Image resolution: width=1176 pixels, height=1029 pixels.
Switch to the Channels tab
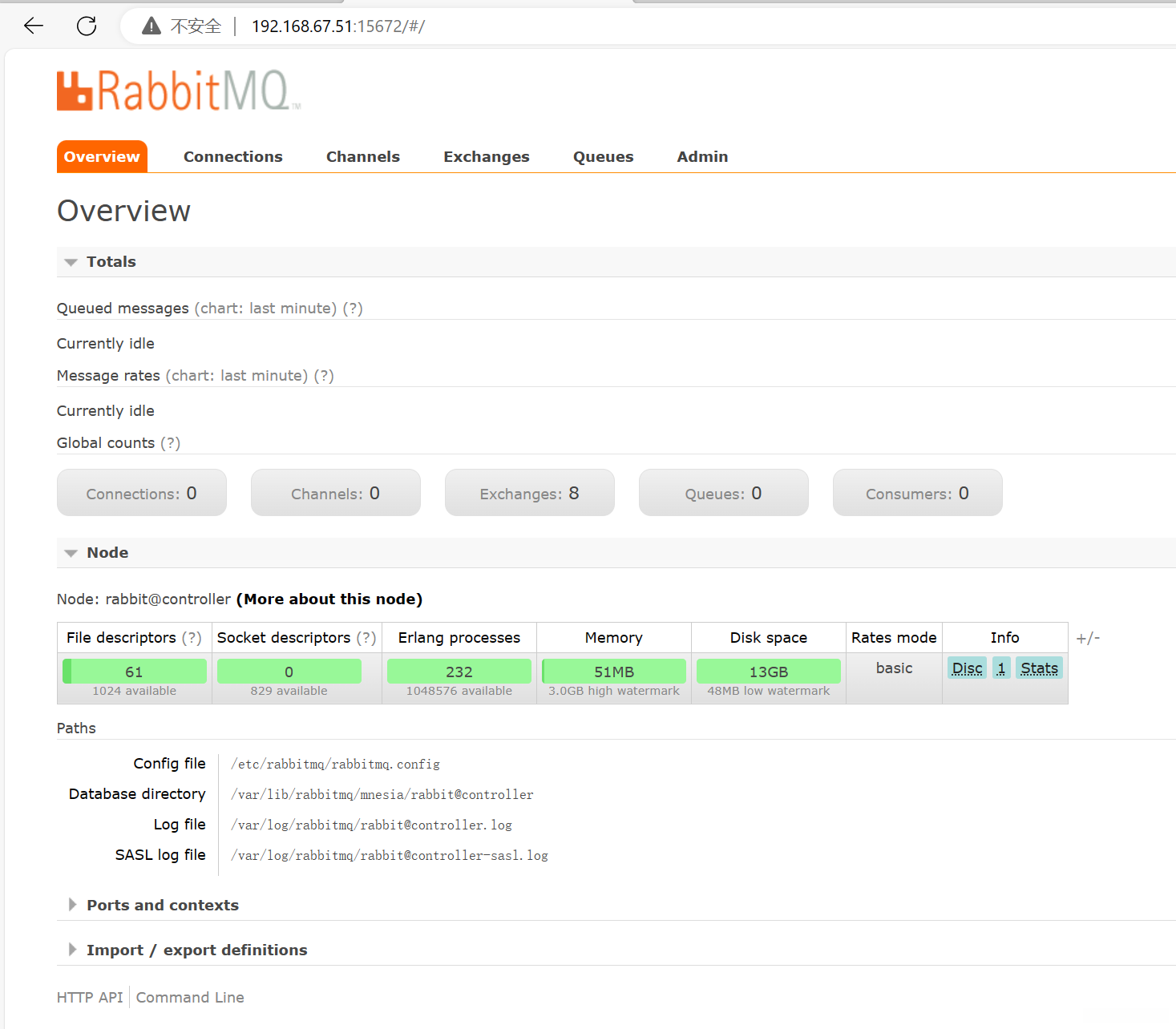(x=363, y=156)
